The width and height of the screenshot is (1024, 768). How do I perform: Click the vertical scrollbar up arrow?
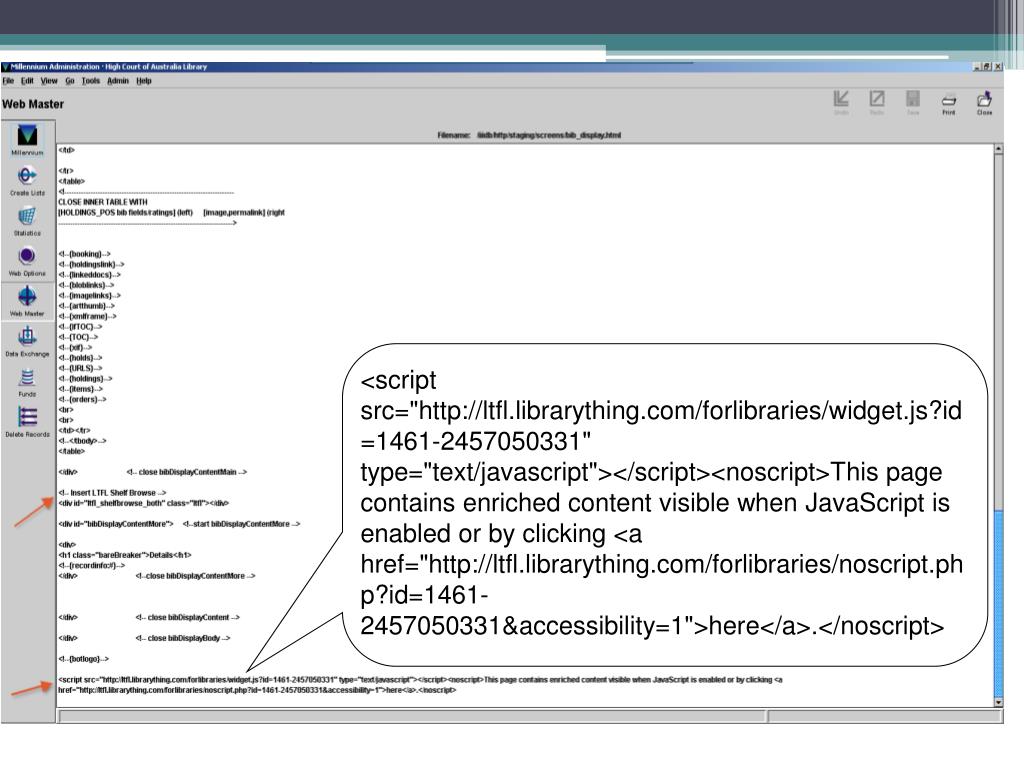tap(998, 150)
